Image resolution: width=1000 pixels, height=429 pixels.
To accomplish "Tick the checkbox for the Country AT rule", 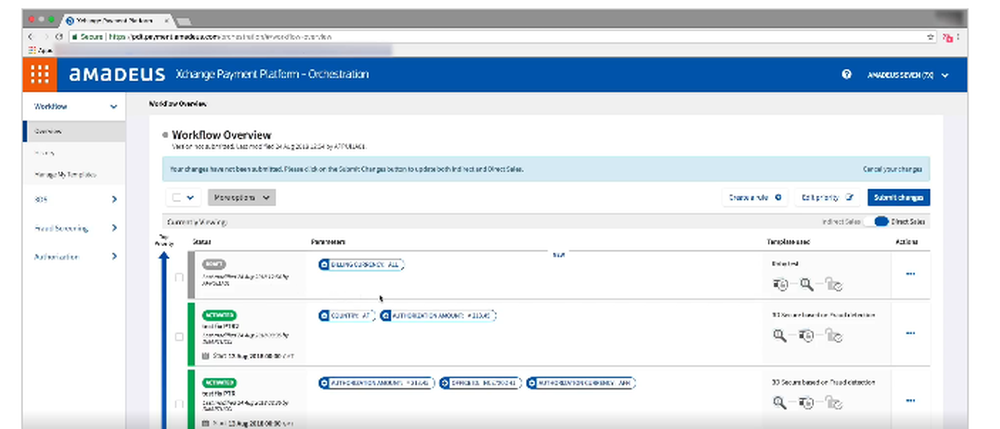I will click(179, 337).
